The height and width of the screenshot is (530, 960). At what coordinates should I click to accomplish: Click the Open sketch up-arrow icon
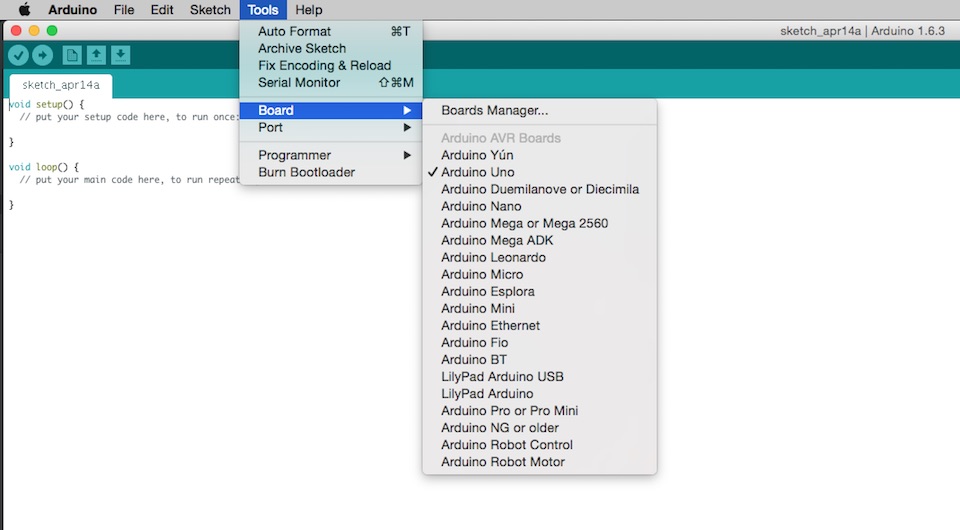tap(96, 56)
